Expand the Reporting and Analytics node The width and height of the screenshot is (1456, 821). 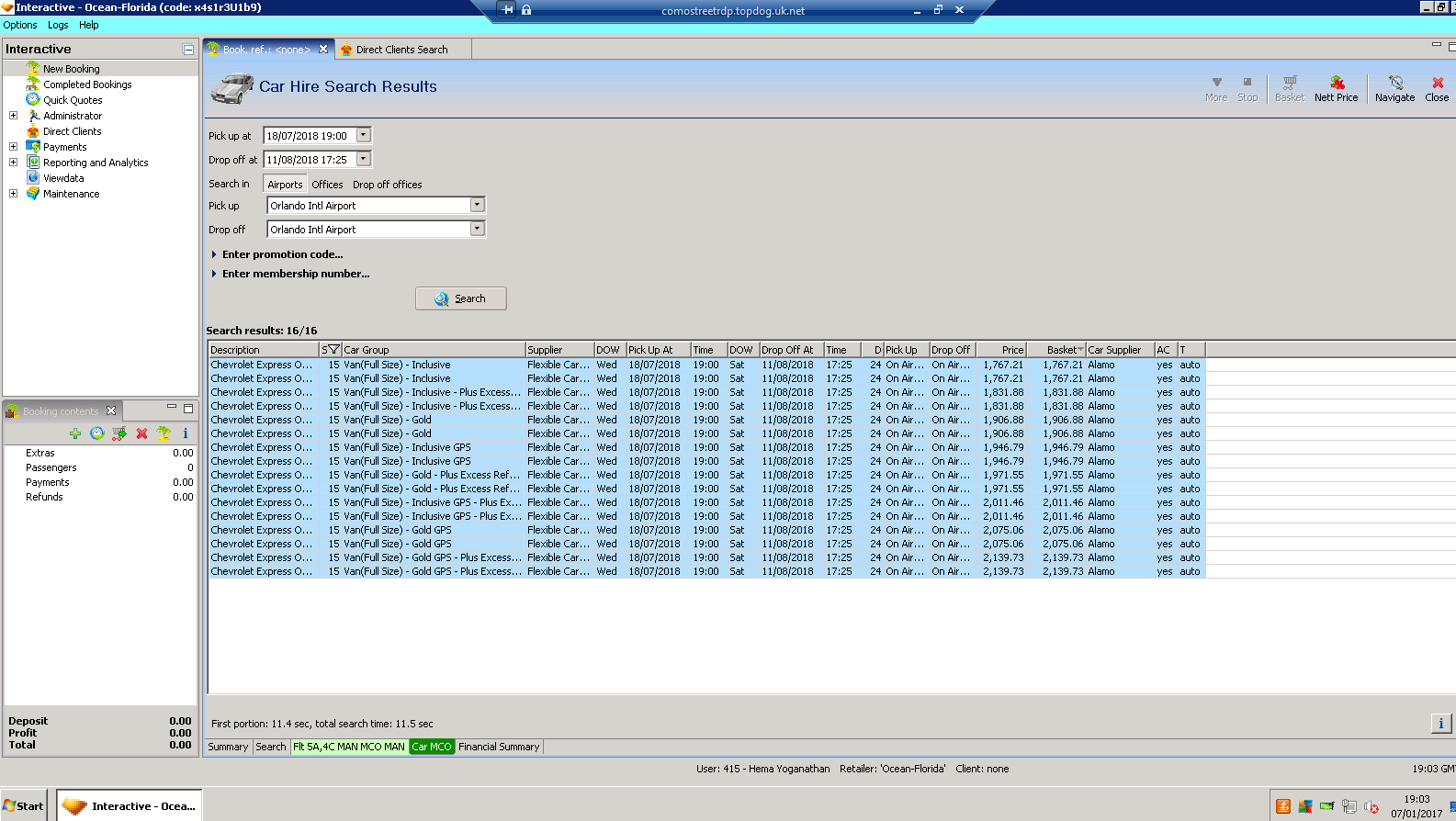coord(13,163)
